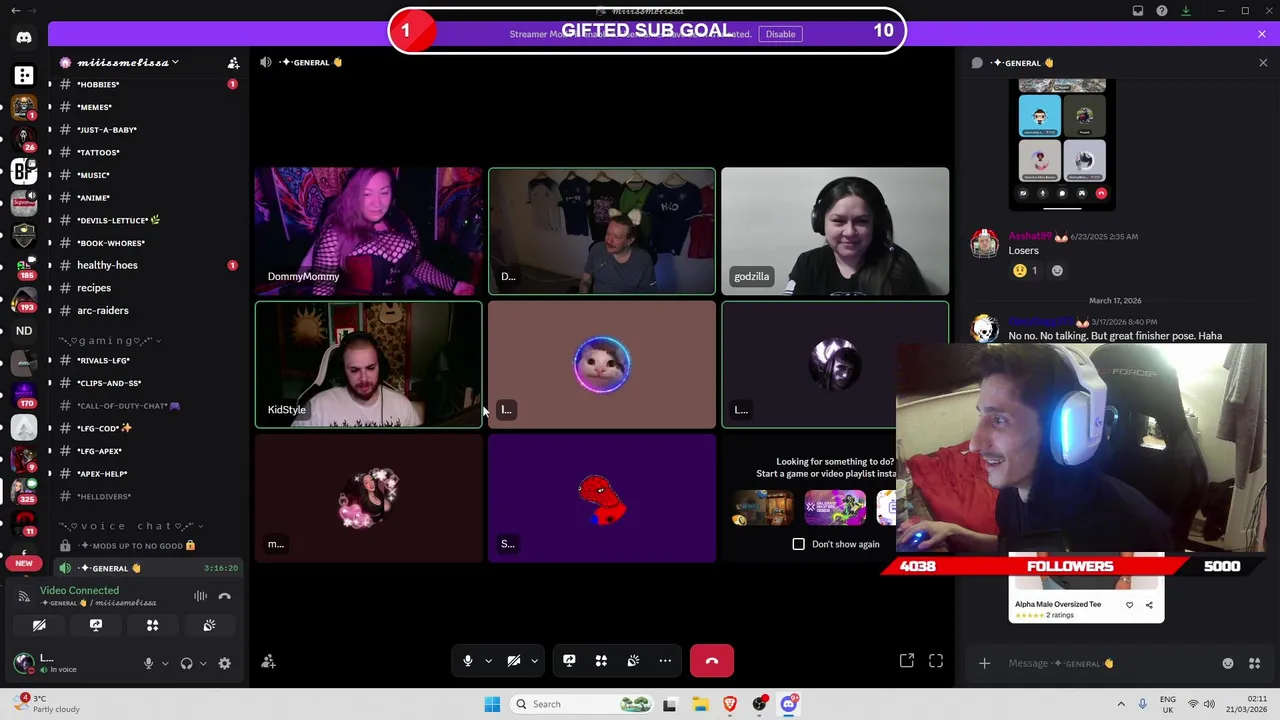This screenshot has width=1280, height=720.
Task: Open activities icon in the voice panel
Action: coord(153,625)
